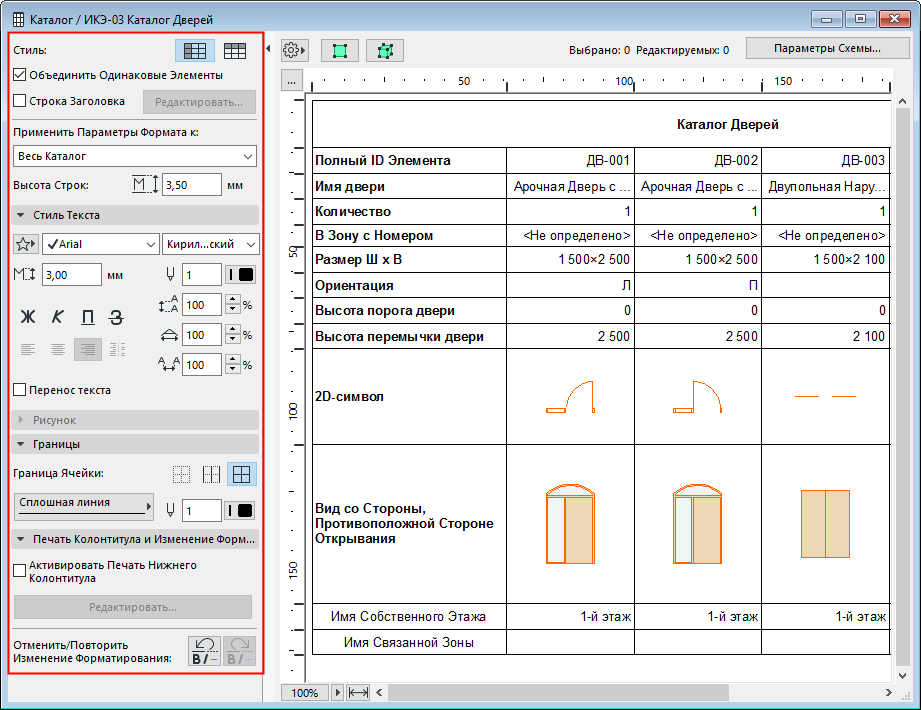Screen dimensions: 921x710
Task: Align text left in cells
Action: (28, 349)
